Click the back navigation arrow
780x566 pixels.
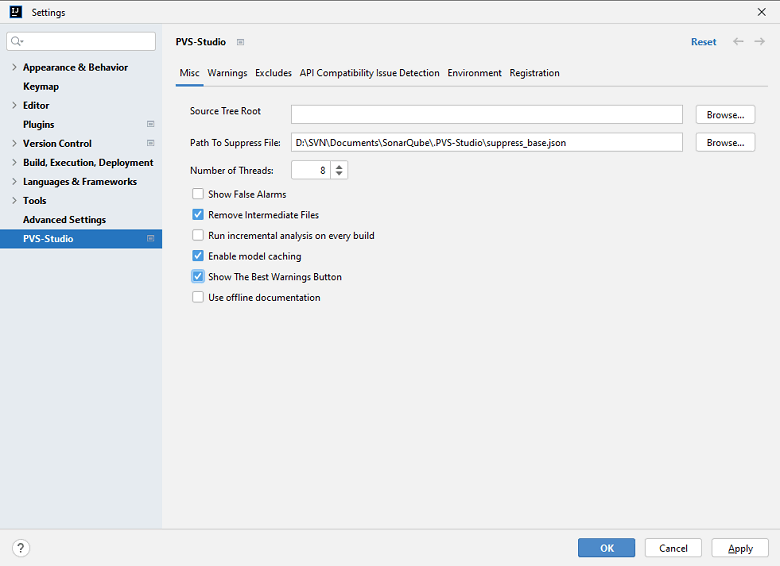click(x=738, y=42)
